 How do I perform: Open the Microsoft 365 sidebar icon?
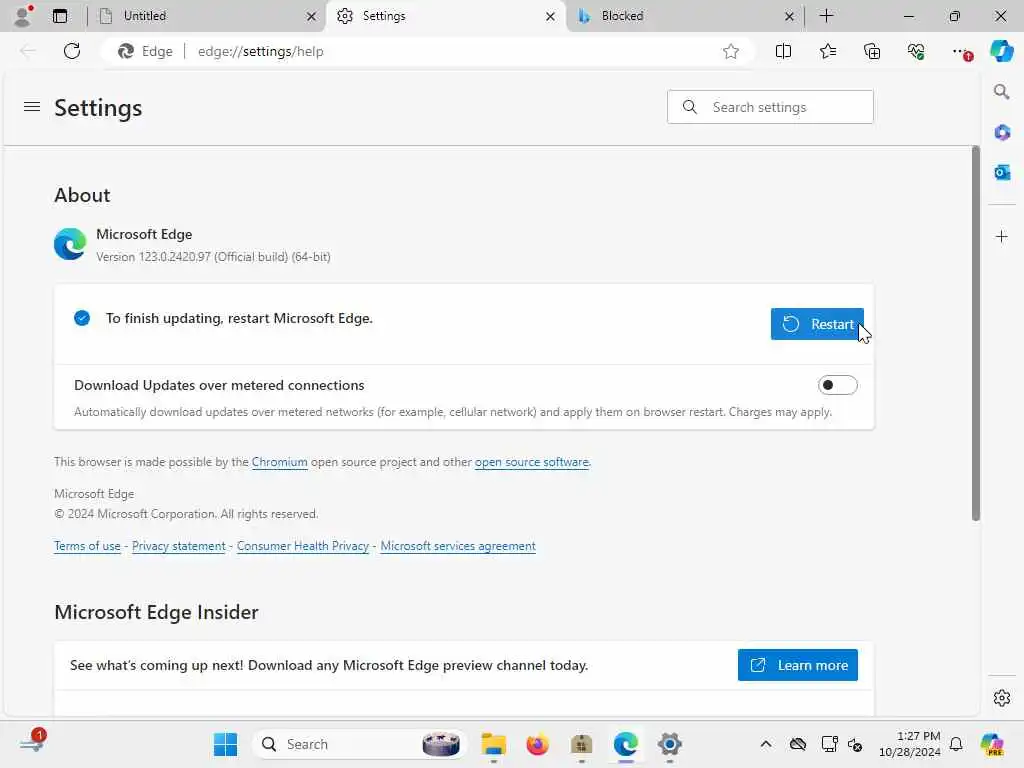(1002, 133)
